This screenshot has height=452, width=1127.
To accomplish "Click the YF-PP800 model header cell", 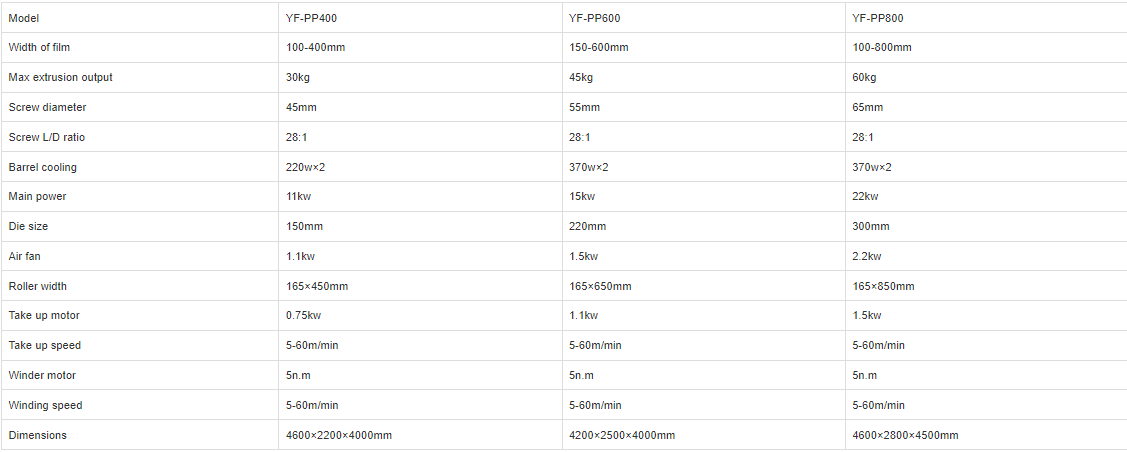I will [878, 18].
